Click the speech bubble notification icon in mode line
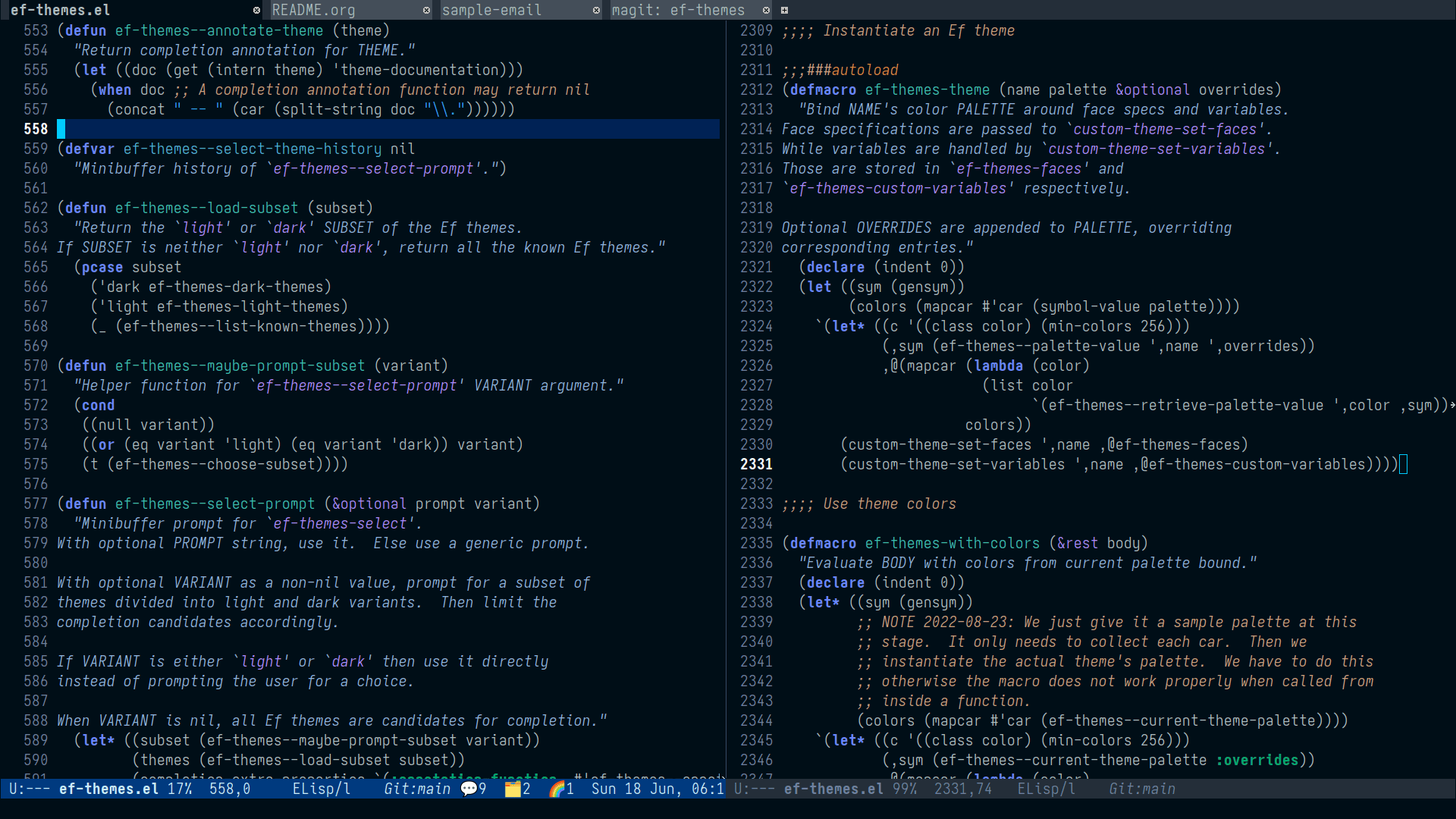The image size is (1456, 819). 469,789
